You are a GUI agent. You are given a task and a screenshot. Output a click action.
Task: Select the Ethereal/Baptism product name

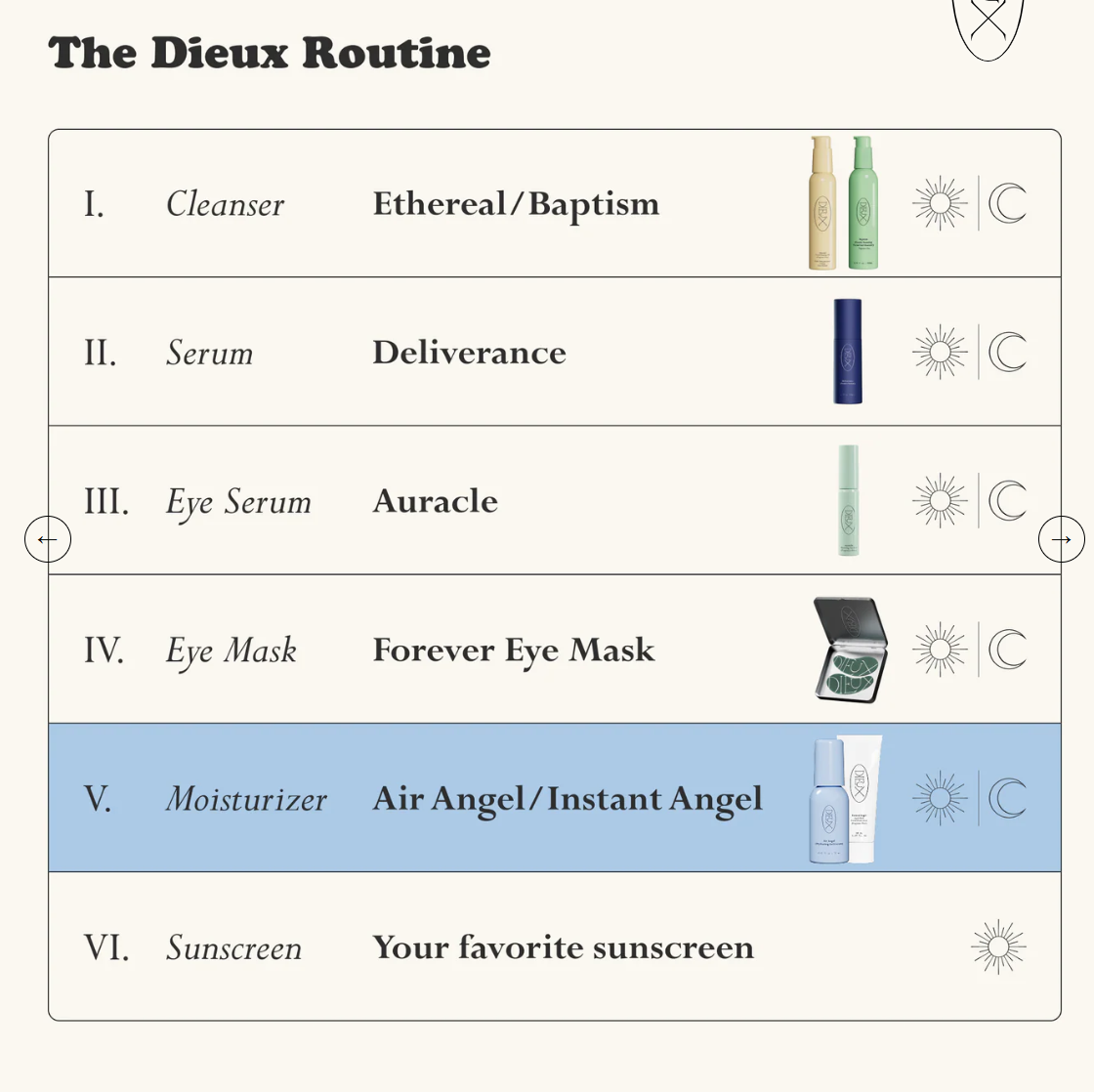516,204
